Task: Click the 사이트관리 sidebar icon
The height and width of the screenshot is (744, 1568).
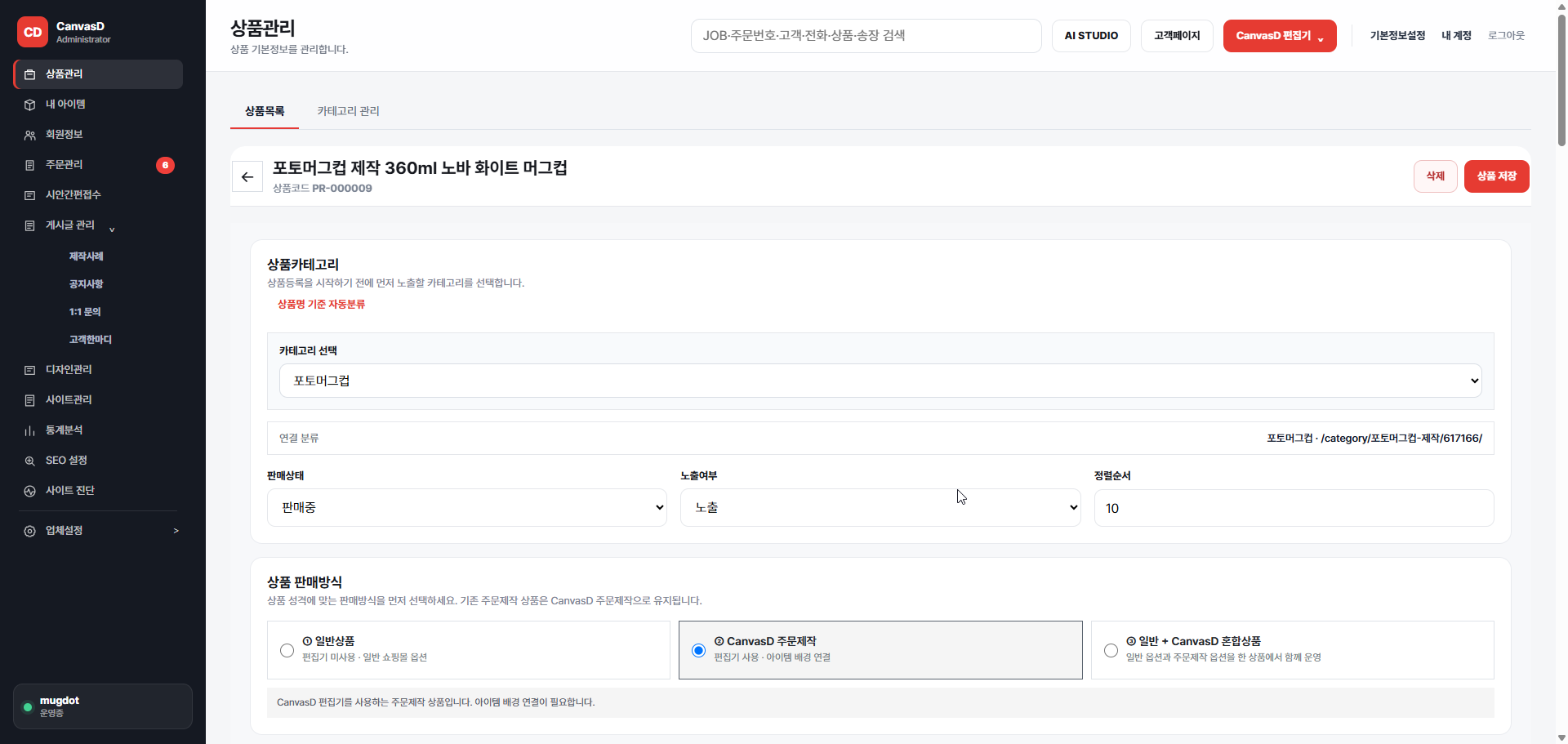Action: 30,400
